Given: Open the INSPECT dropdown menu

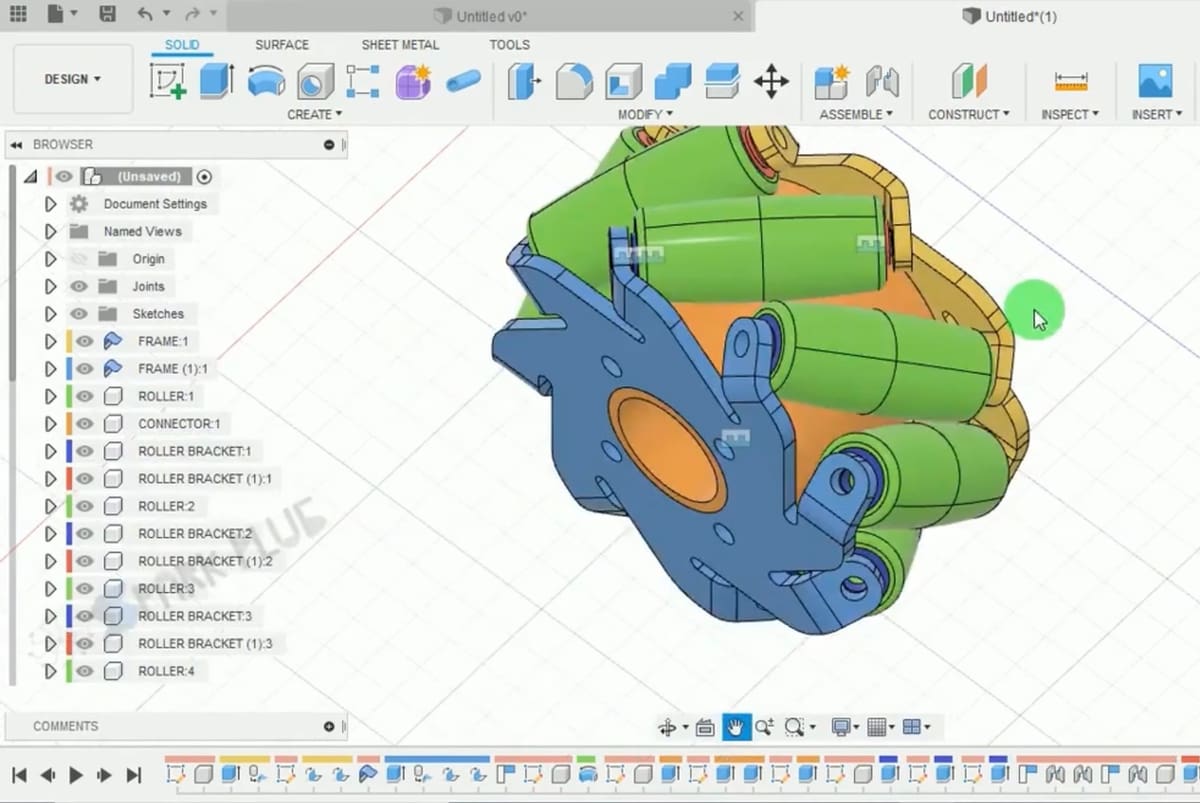Looking at the screenshot, I should [x=1070, y=114].
